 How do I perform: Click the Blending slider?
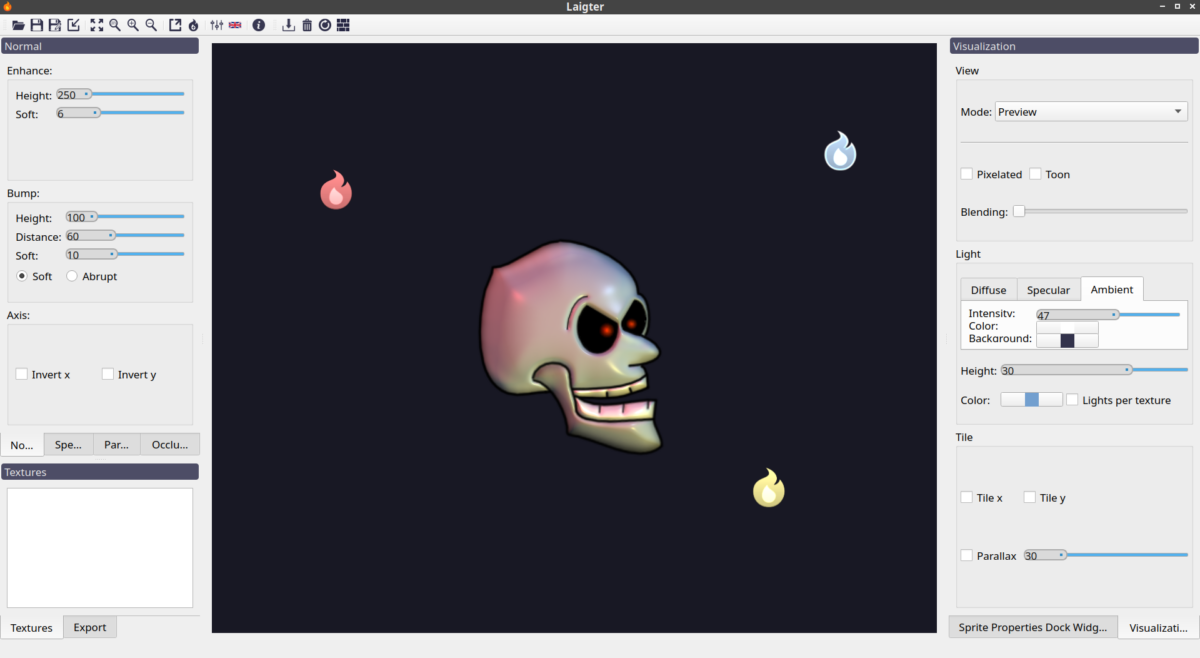(1102, 211)
